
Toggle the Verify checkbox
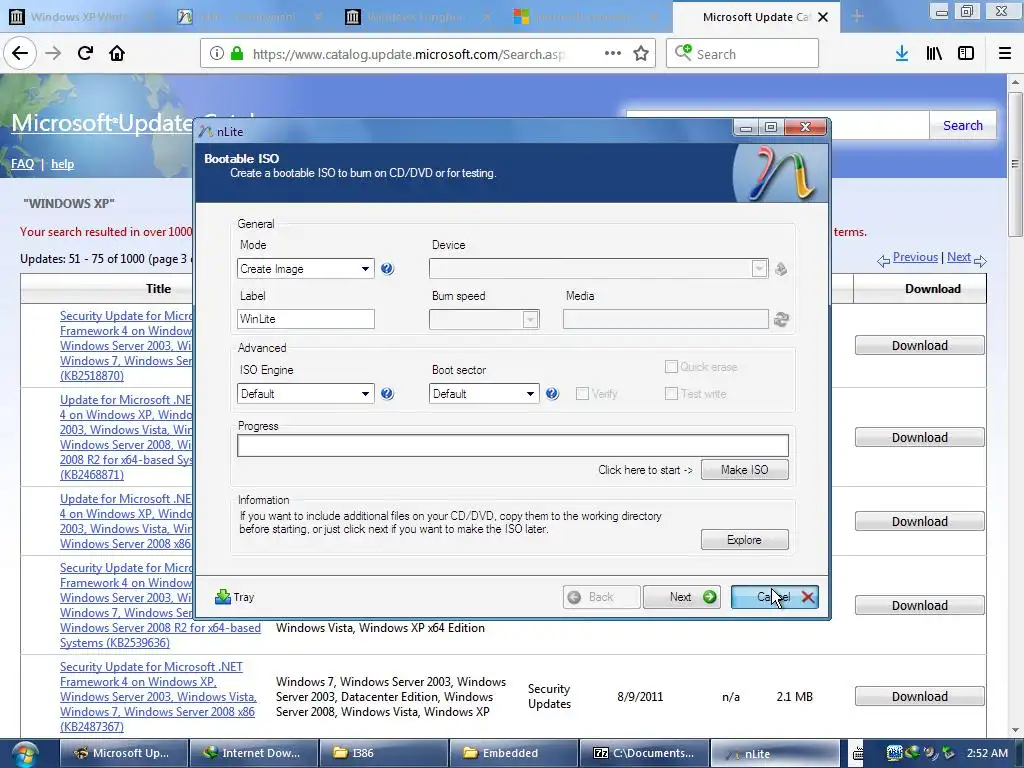coord(582,394)
